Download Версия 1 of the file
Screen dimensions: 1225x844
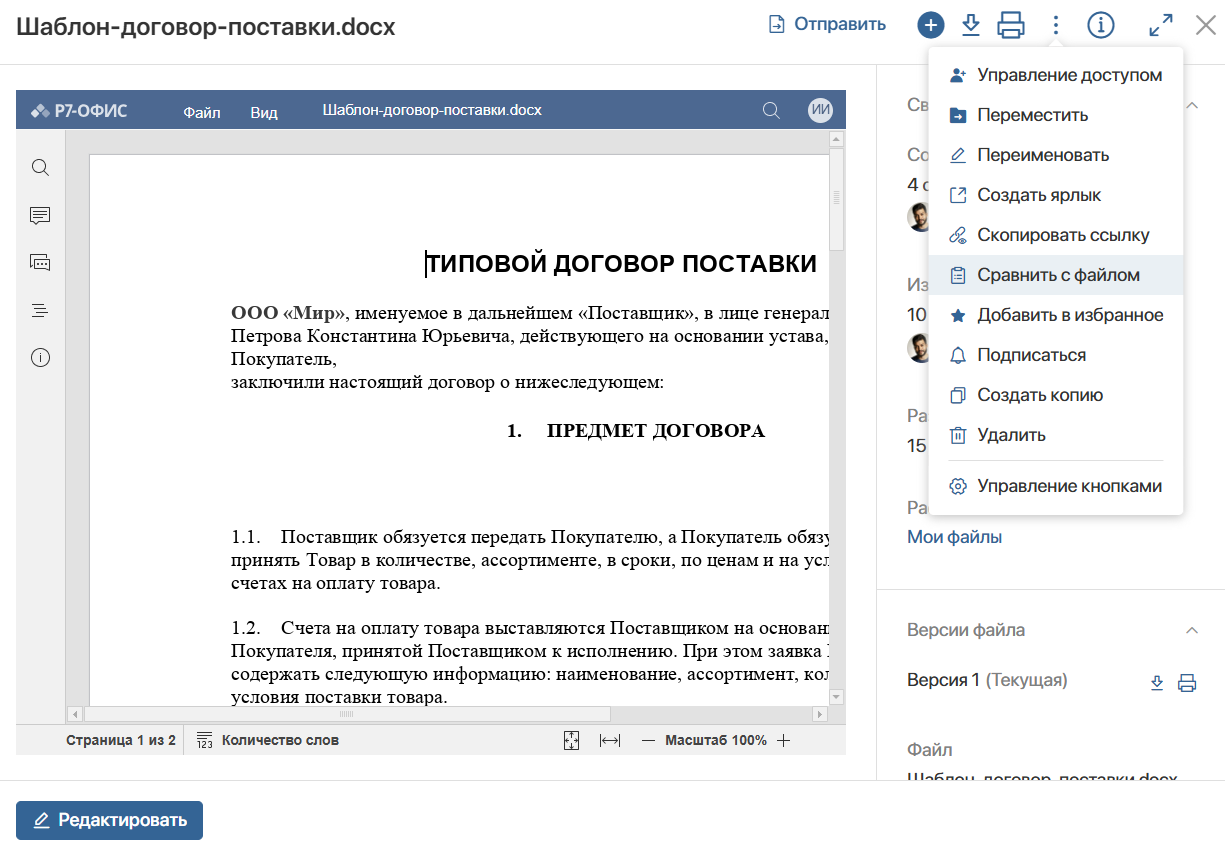click(x=1157, y=683)
